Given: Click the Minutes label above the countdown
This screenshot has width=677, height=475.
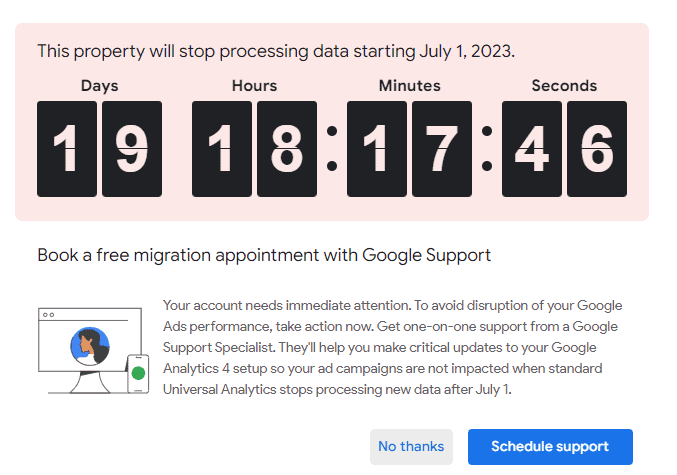Looking at the screenshot, I should coord(409,86).
